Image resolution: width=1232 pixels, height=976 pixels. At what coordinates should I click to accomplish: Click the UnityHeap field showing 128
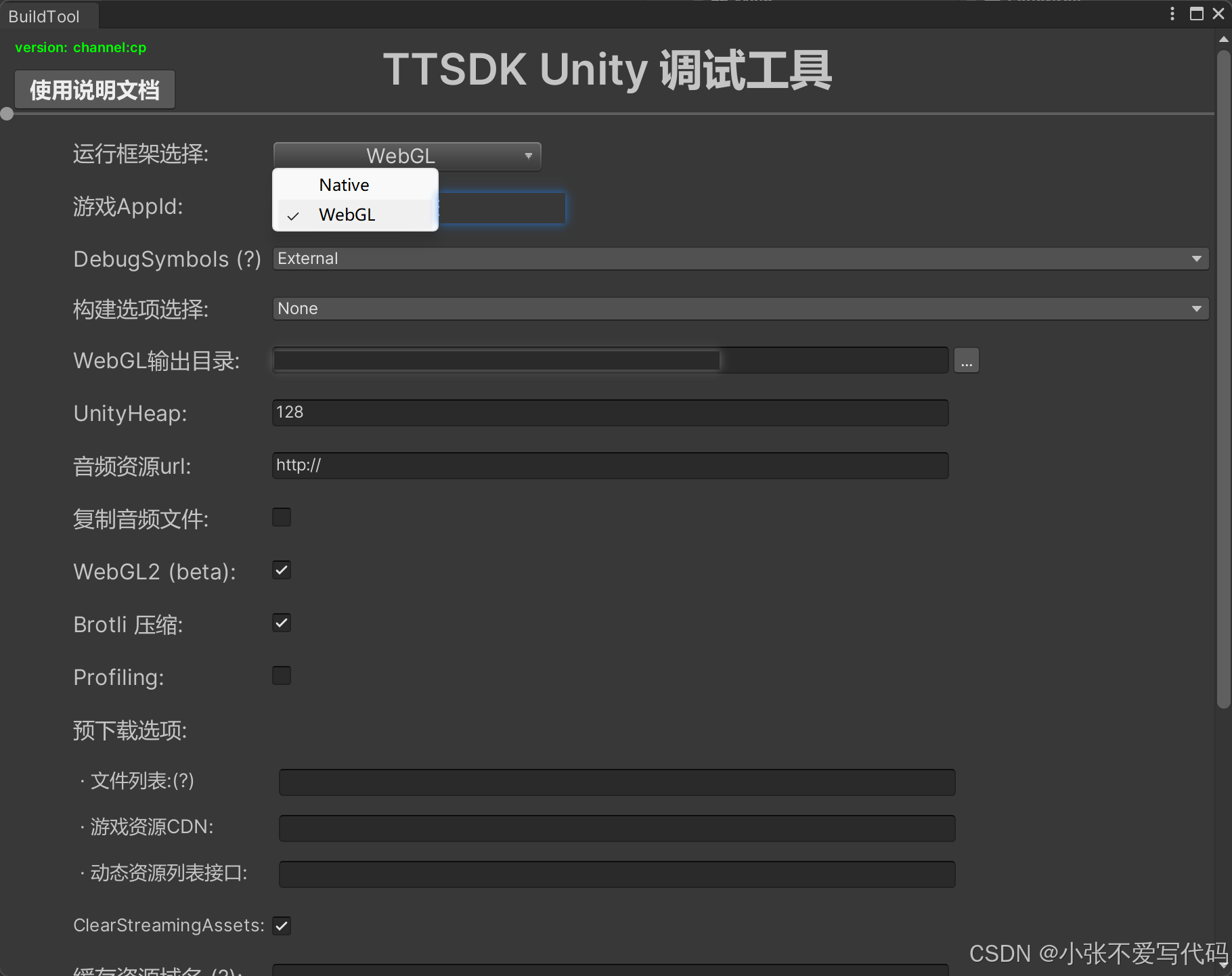tap(610, 412)
